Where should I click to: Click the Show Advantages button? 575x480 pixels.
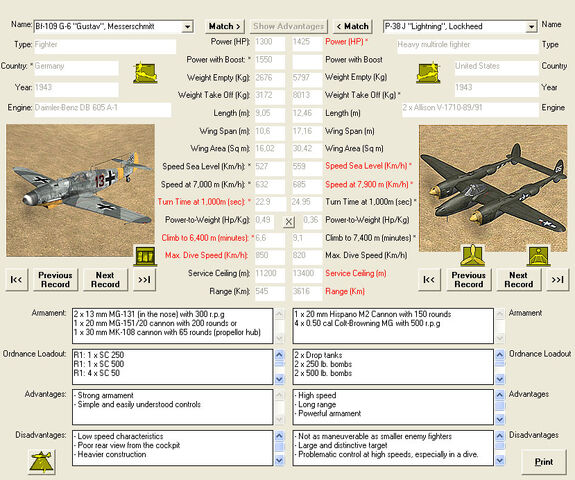tap(289, 26)
